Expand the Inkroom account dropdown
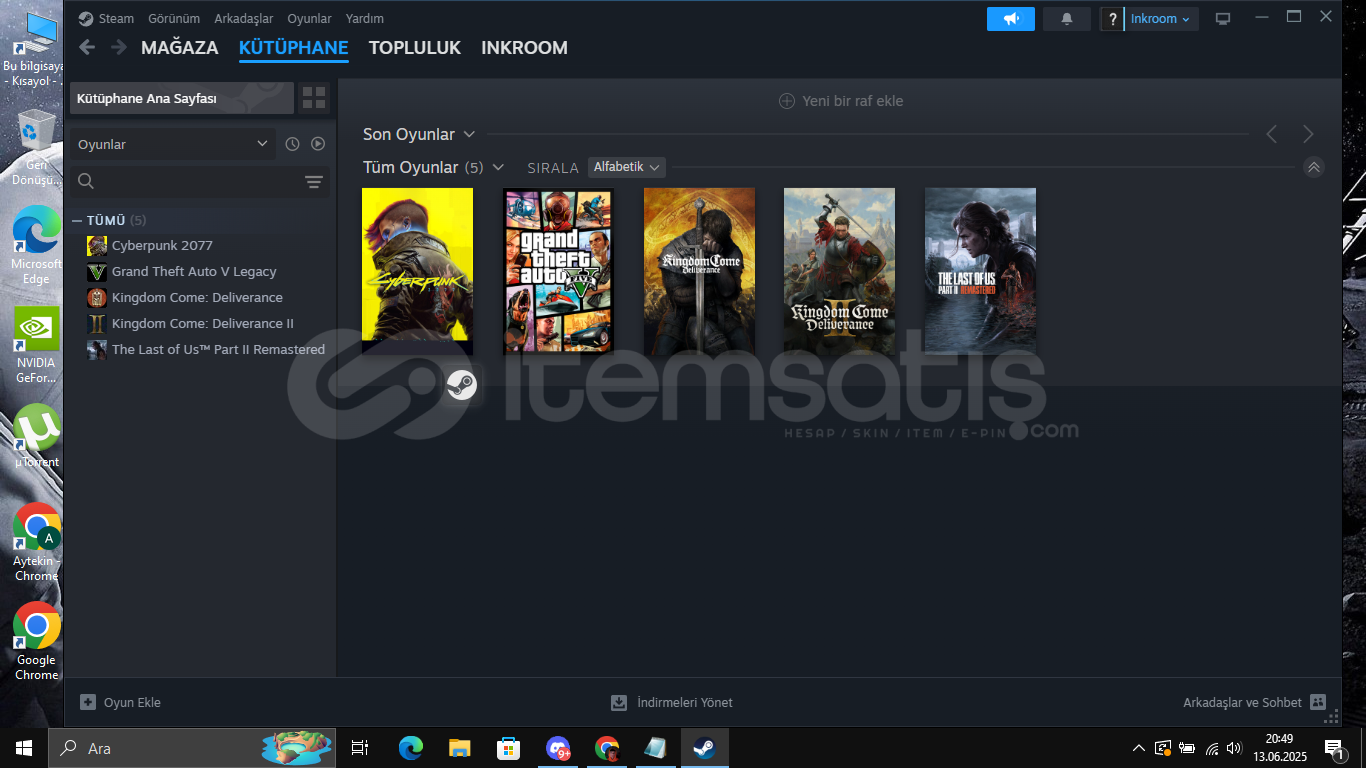Screen dimensions: 1366x768 [1161, 19]
